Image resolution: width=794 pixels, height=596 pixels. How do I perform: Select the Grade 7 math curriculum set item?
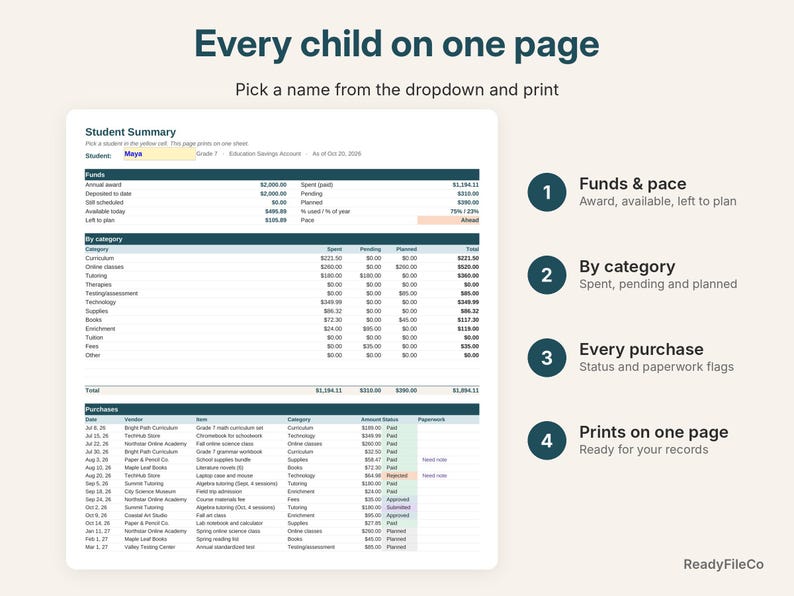coord(230,428)
